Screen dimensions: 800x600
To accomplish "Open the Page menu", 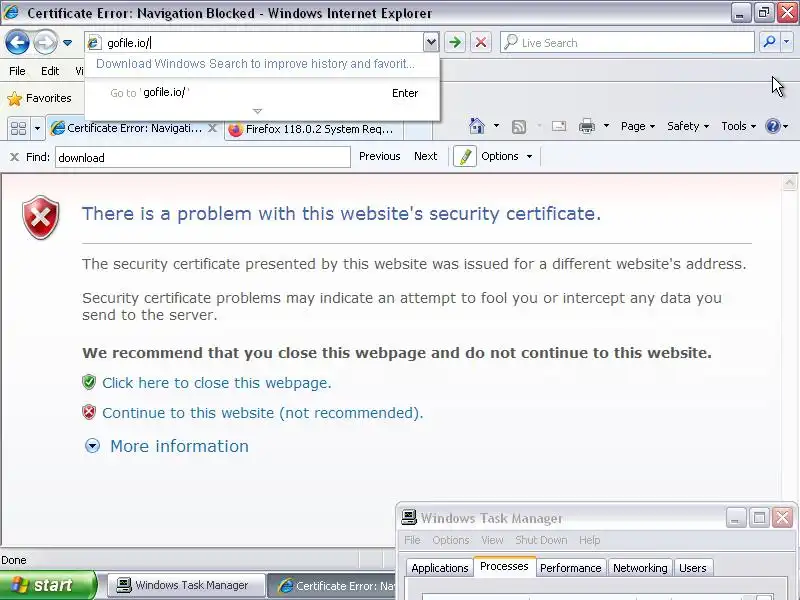I will tap(638, 126).
